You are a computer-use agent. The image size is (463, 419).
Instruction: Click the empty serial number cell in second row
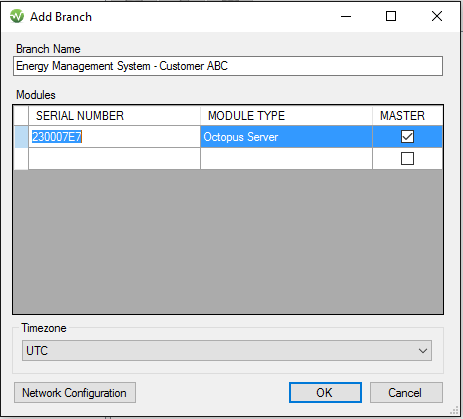[114, 159]
